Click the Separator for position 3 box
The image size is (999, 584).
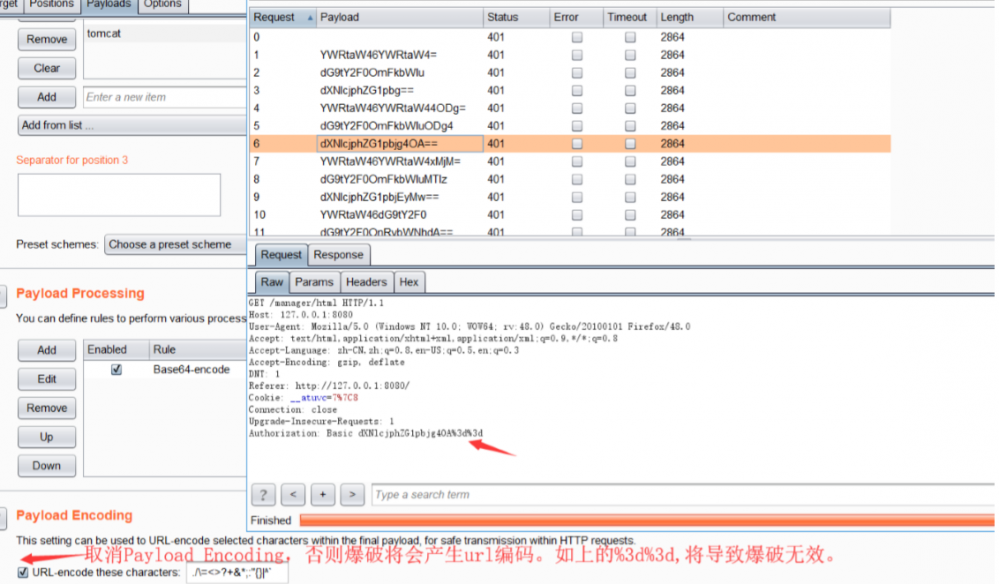[119, 195]
